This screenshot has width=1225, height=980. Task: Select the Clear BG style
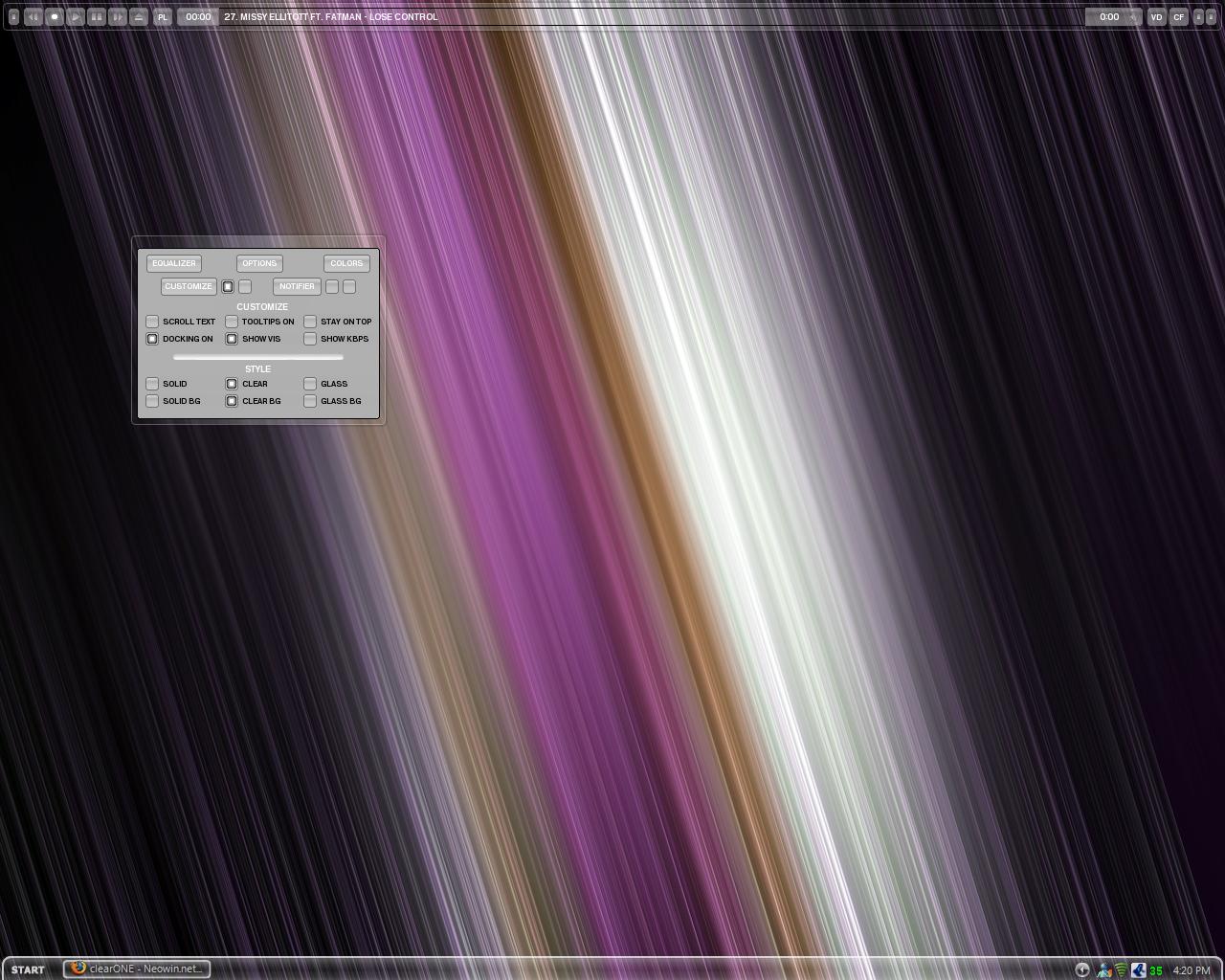[232, 401]
